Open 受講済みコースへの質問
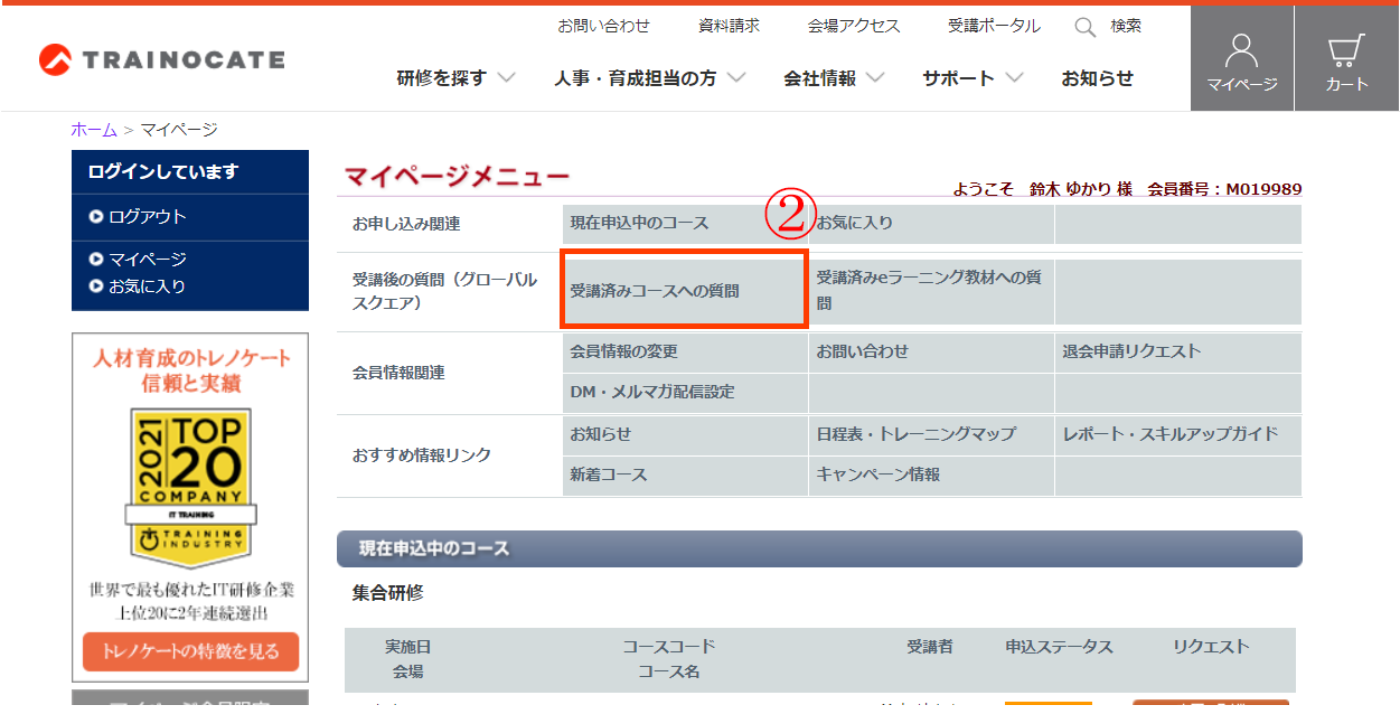The width and height of the screenshot is (1400, 706). tap(685, 292)
